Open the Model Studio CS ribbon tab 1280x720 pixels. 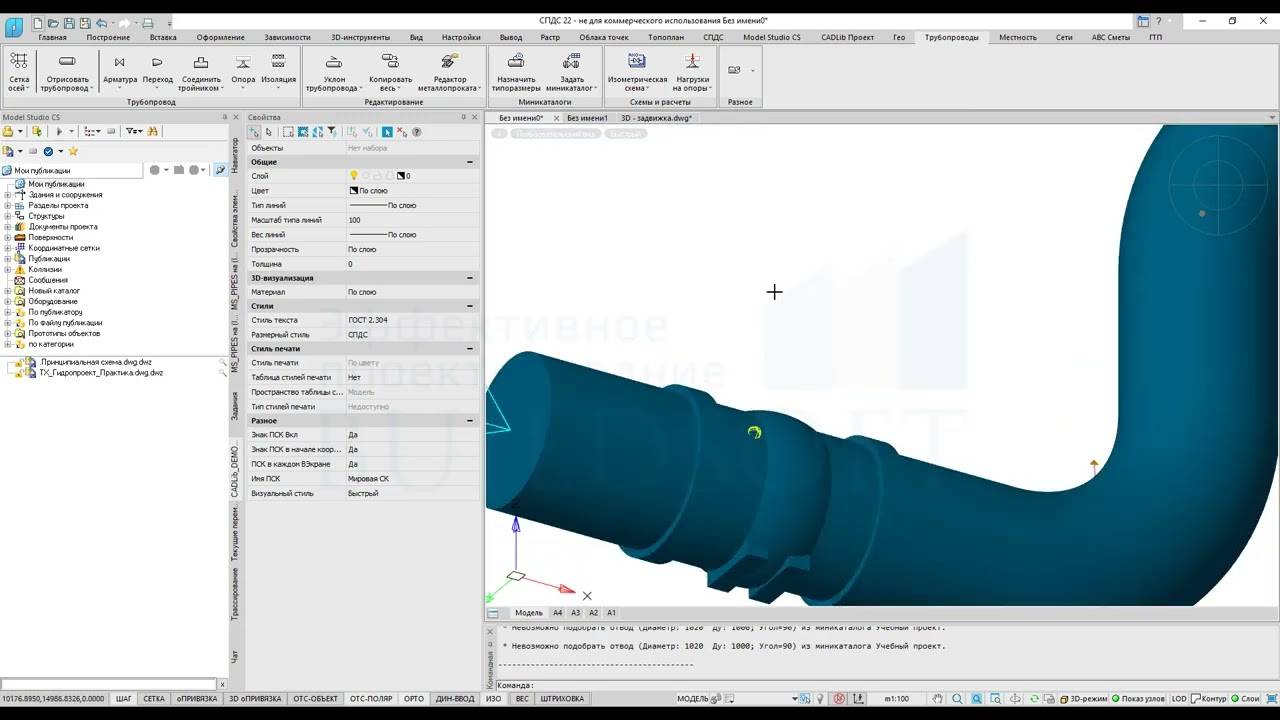[x=772, y=37]
